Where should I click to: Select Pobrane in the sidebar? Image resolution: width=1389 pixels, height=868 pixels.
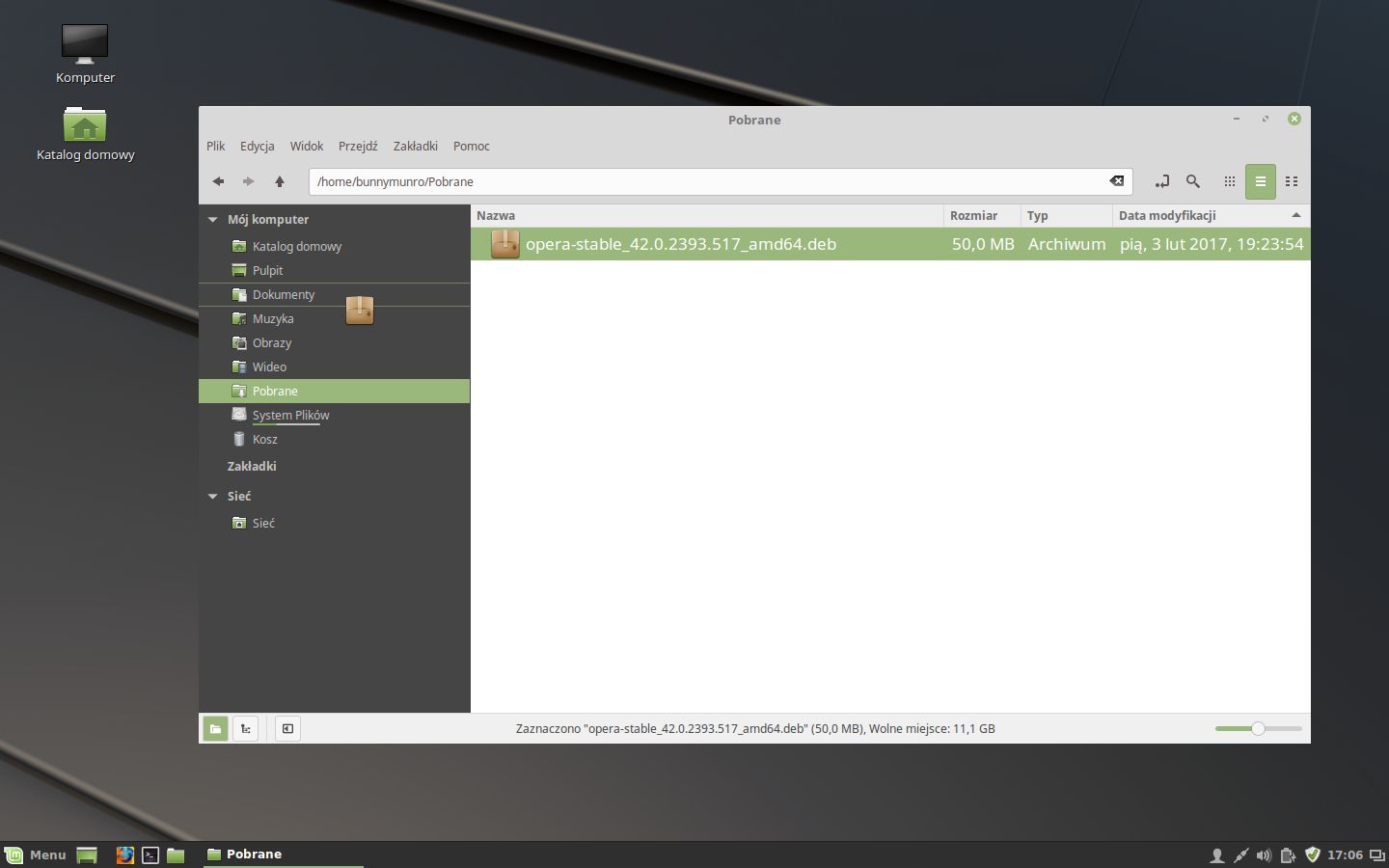334,392
